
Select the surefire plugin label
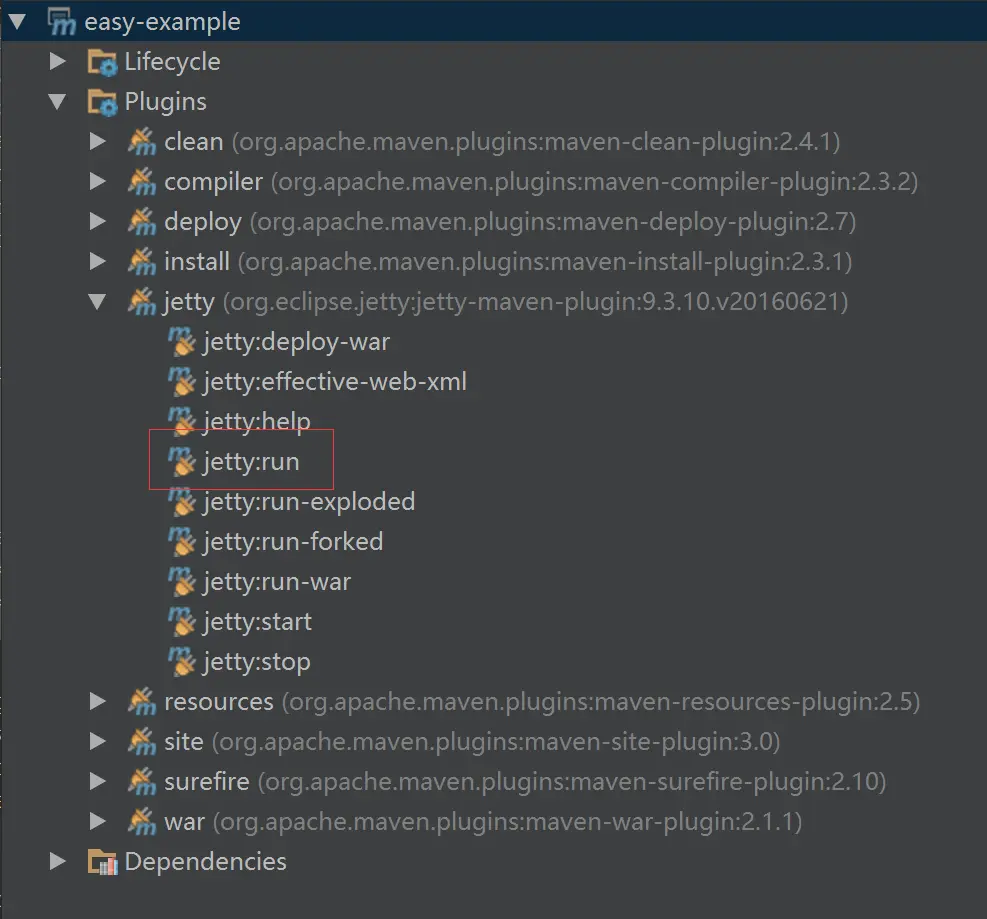(x=207, y=782)
